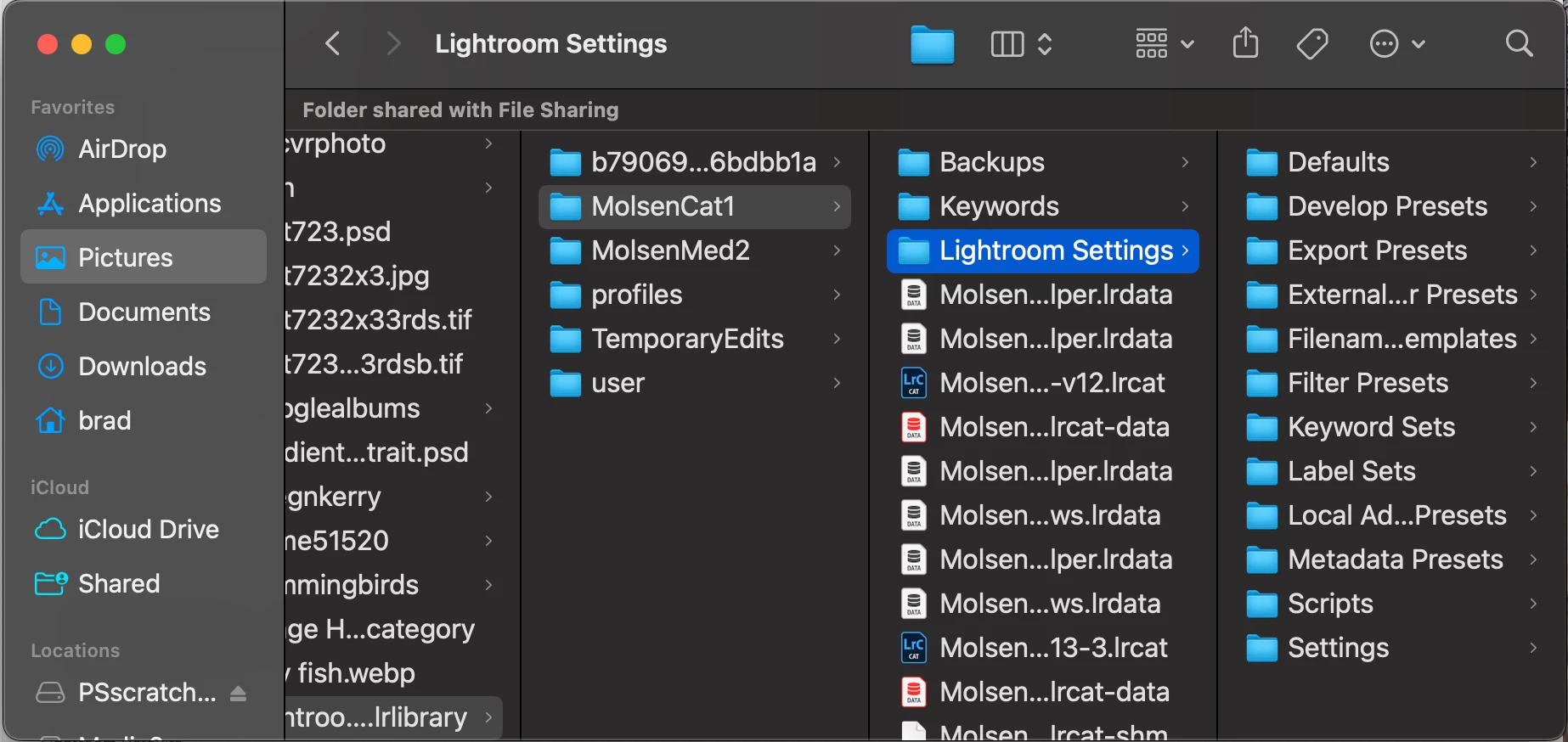Select red Molsen...lrcat-data below 13-3.lrcat

1043,692
